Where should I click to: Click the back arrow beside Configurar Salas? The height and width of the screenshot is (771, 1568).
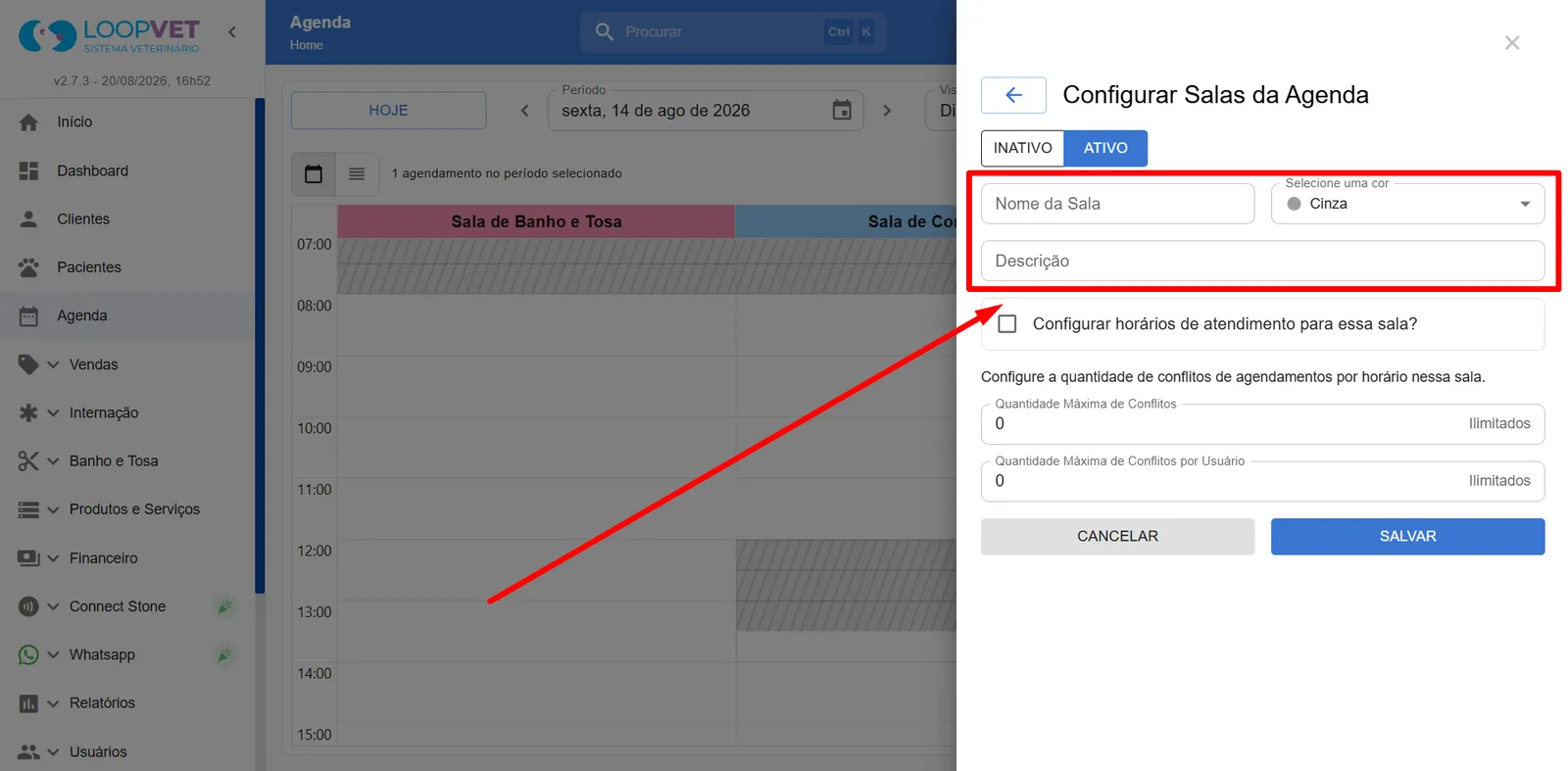(1013, 95)
